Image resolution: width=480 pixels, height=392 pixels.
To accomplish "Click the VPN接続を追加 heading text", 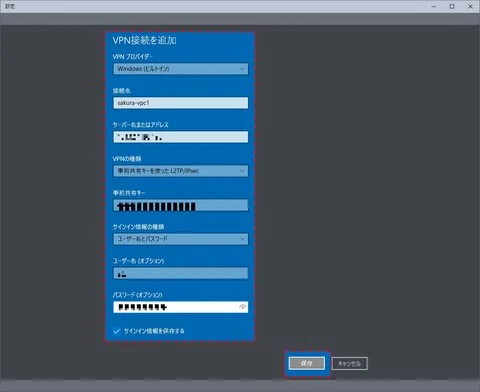I will click(144, 40).
